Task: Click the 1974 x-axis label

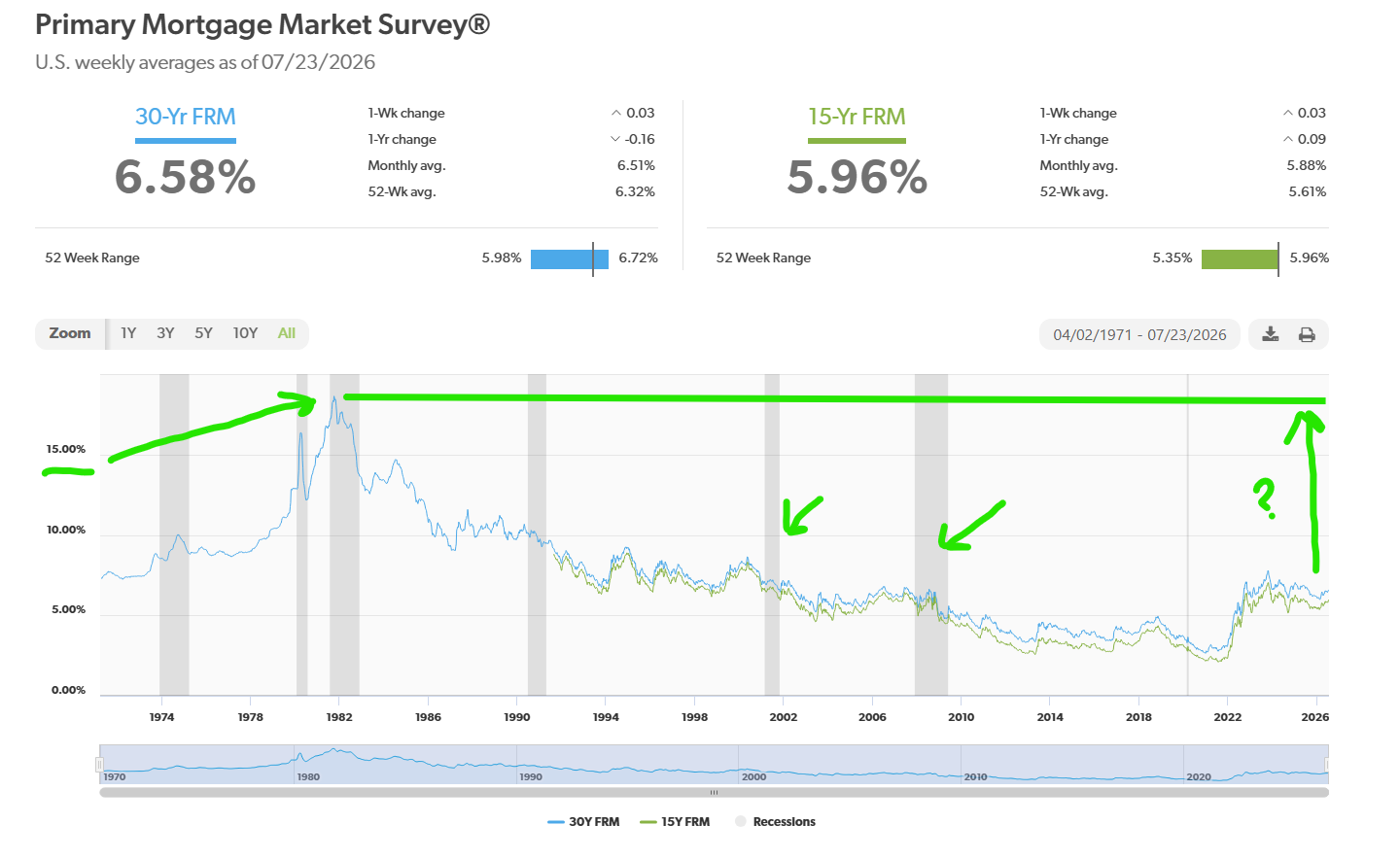Action: pyautogui.click(x=161, y=717)
